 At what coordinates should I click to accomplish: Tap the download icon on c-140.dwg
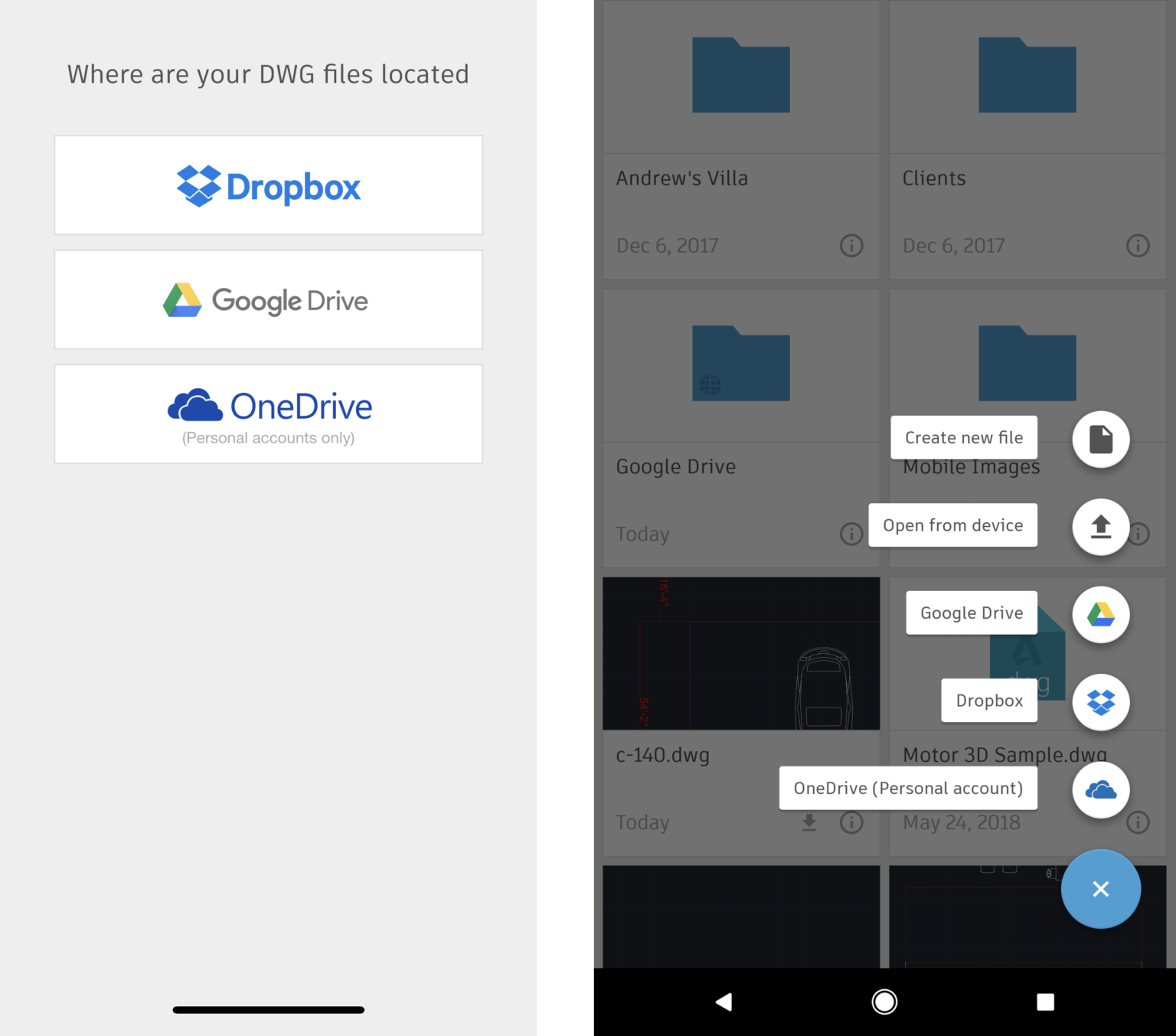point(809,822)
